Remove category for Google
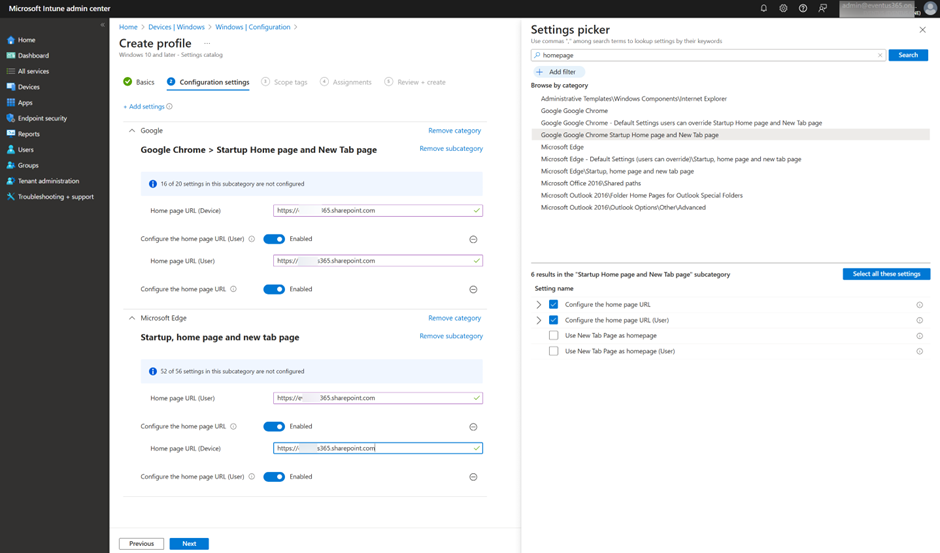 pyautogui.click(x=454, y=130)
